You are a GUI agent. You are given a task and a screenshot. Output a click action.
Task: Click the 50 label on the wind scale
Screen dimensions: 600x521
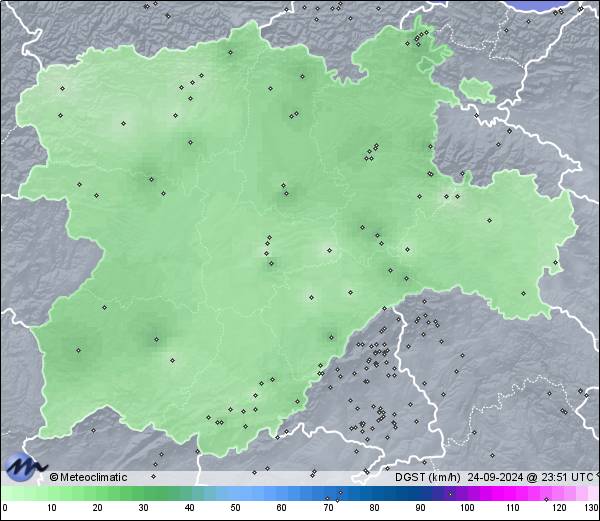tap(236, 508)
